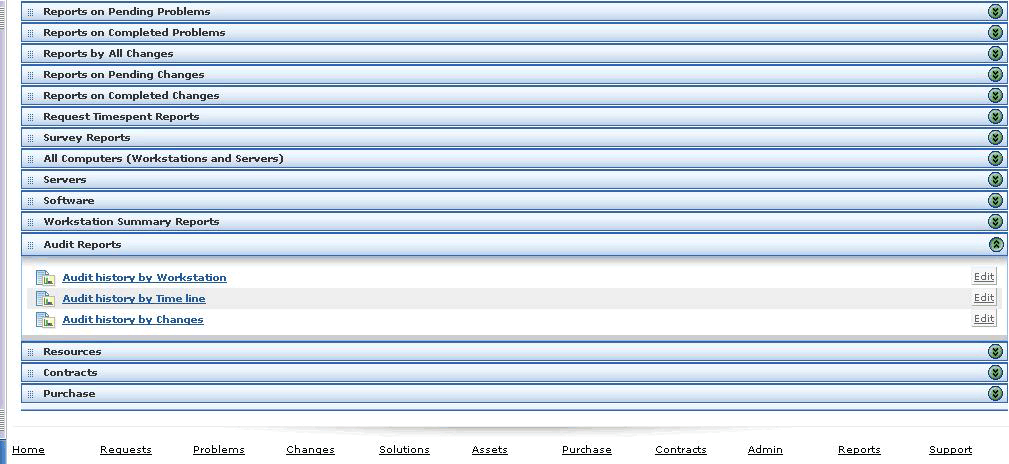Expand the Purchase reports section
Viewport: 1009px width, 464px height.
coord(995,393)
